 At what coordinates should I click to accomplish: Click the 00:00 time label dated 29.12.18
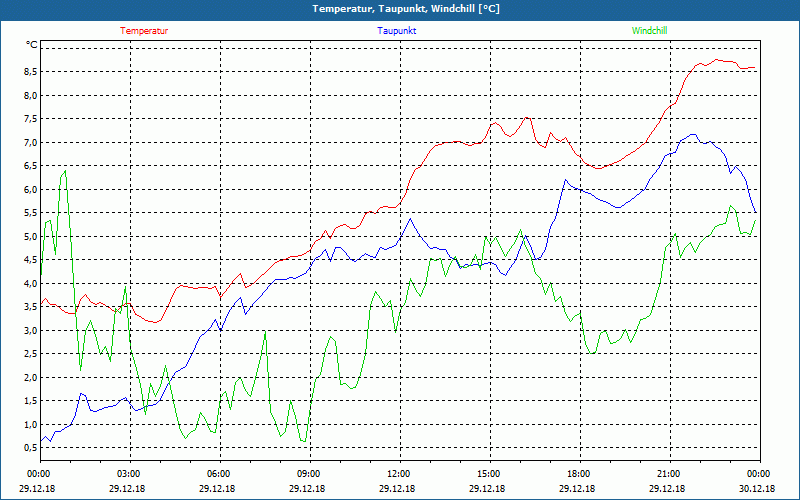click(x=37, y=474)
